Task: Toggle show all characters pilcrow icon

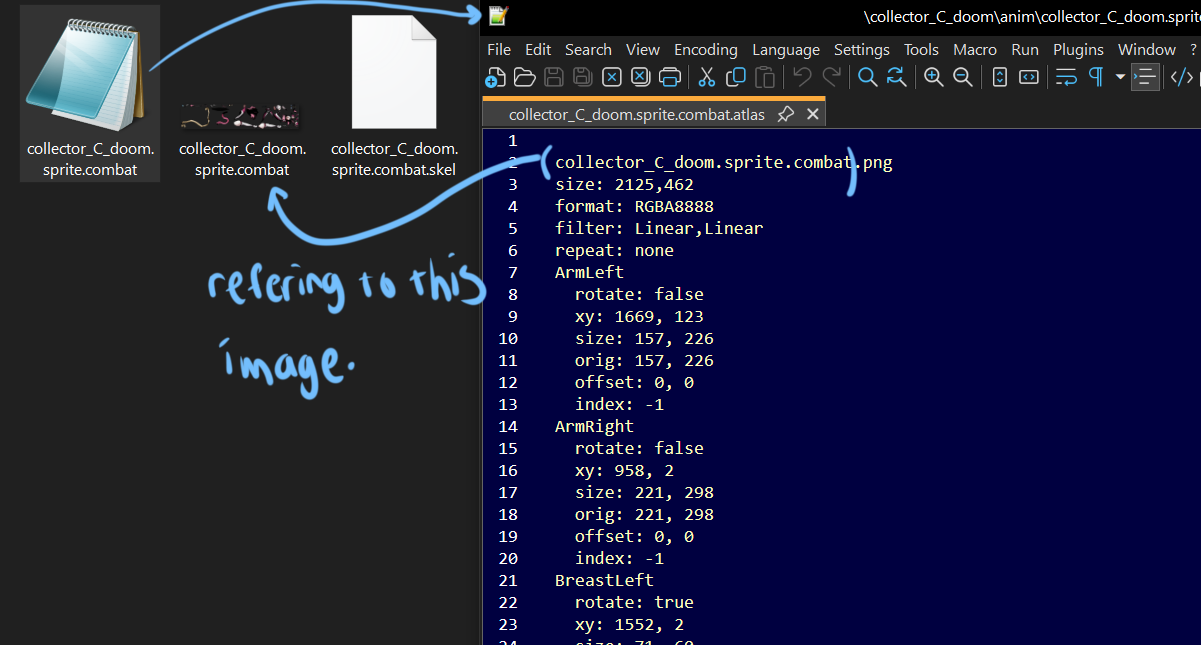Action: 1095,77
